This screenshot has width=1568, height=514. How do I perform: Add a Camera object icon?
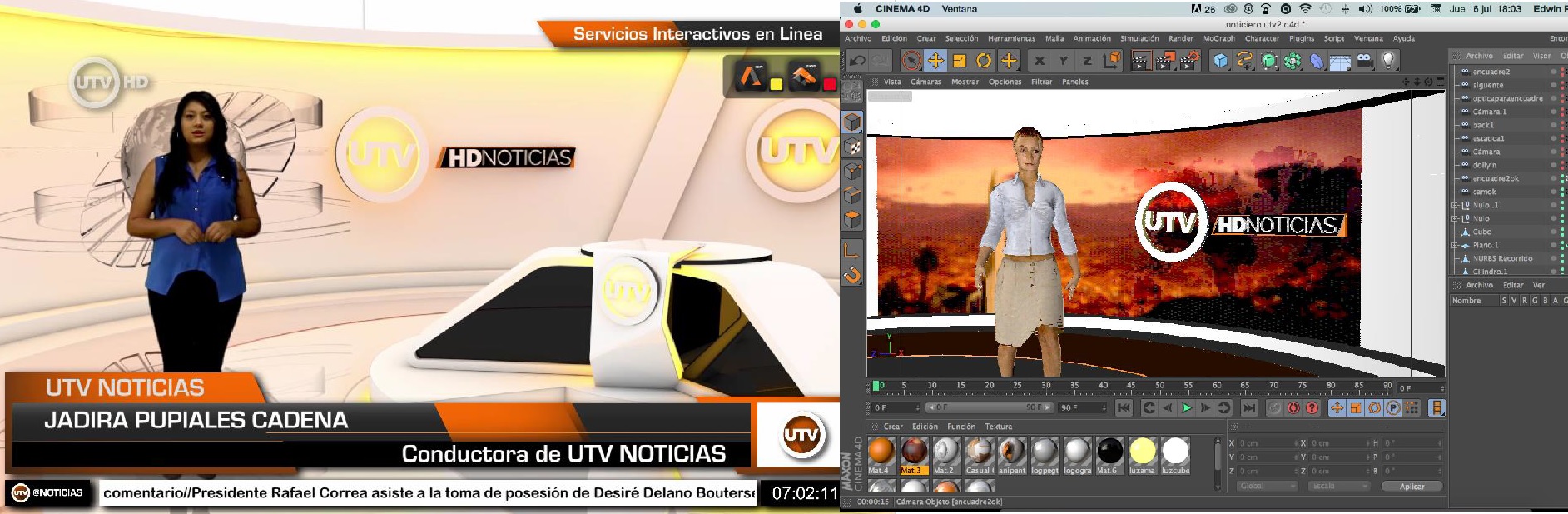pyautogui.click(x=1364, y=60)
